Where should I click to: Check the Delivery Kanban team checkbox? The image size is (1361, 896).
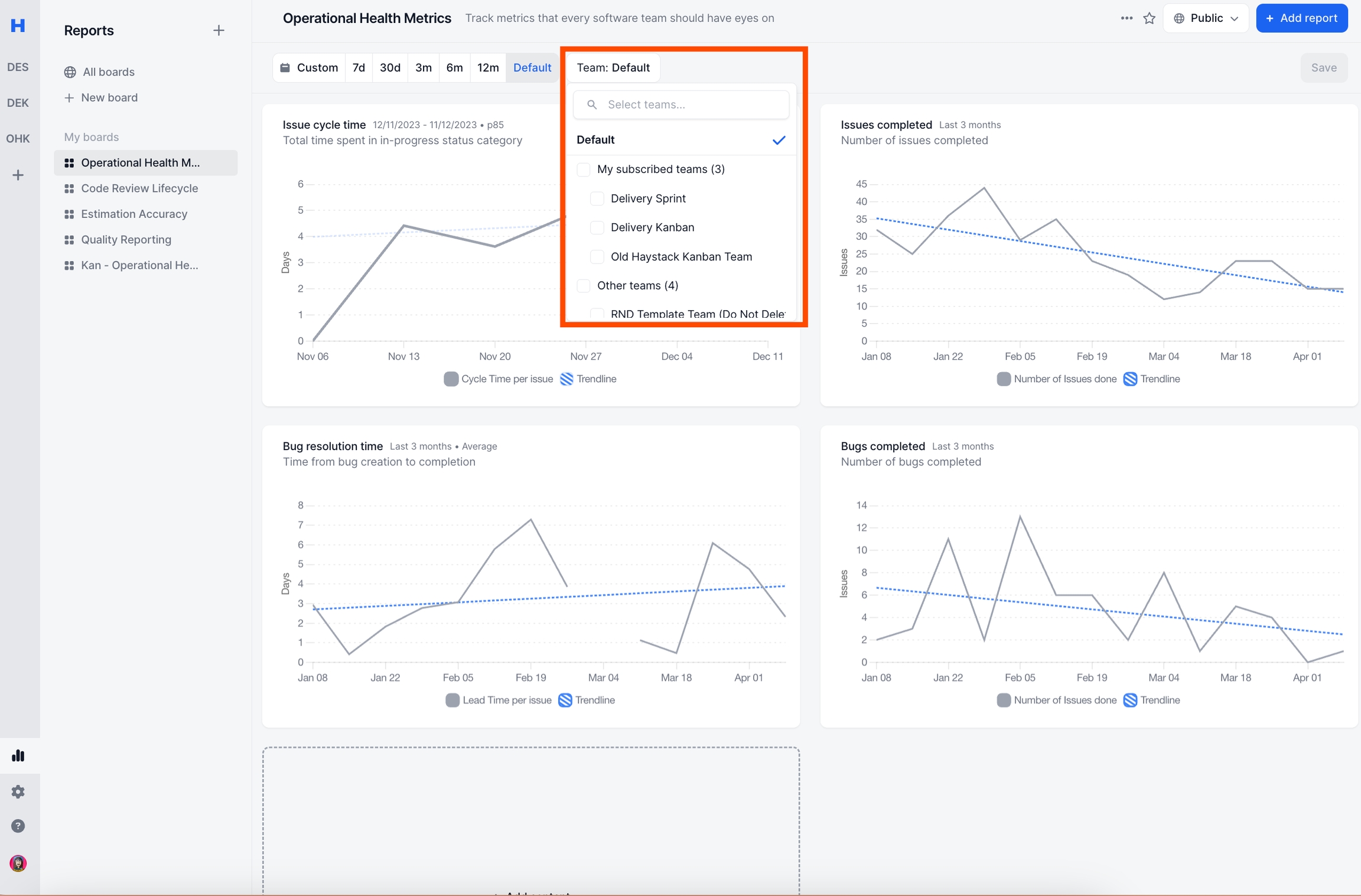click(x=597, y=227)
